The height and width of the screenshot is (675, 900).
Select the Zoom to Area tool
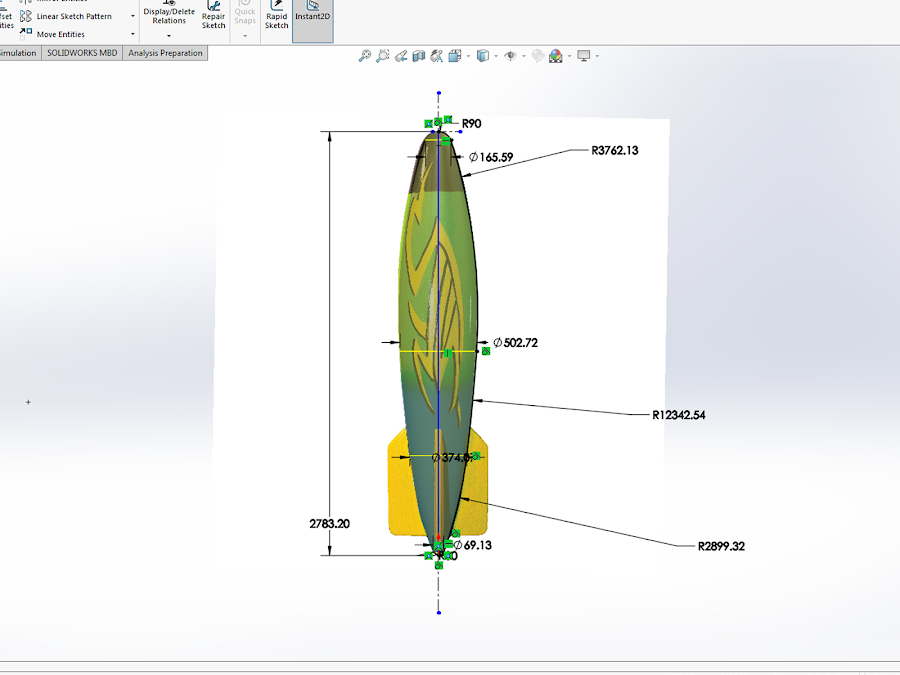coord(382,56)
